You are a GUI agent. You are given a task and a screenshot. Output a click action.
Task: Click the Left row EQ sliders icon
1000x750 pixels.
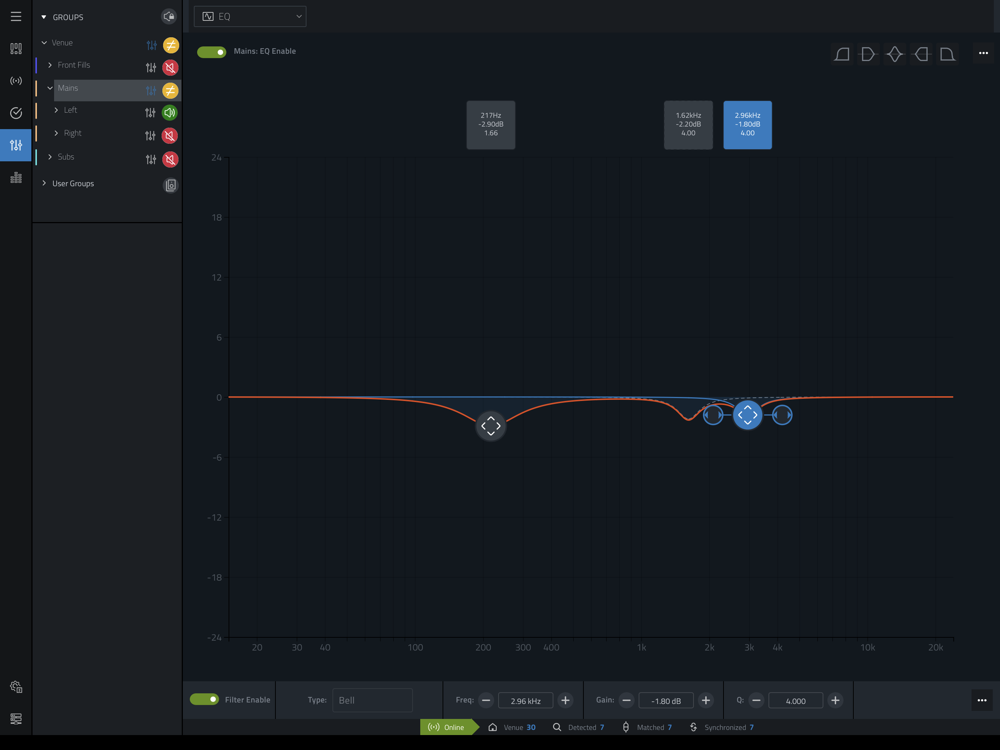[x=150, y=113]
